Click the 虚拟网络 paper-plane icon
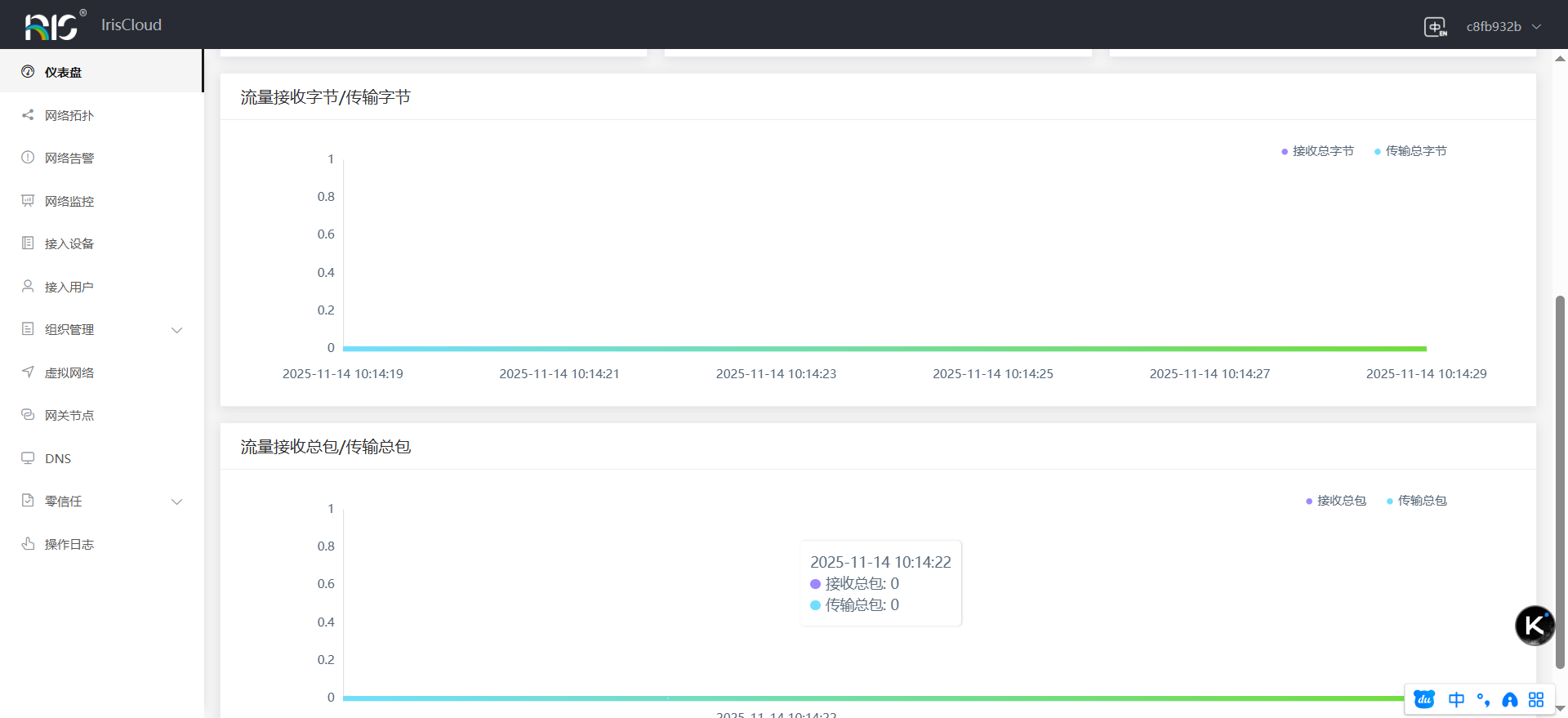Screen dimensions: 1568x718 tap(28, 372)
